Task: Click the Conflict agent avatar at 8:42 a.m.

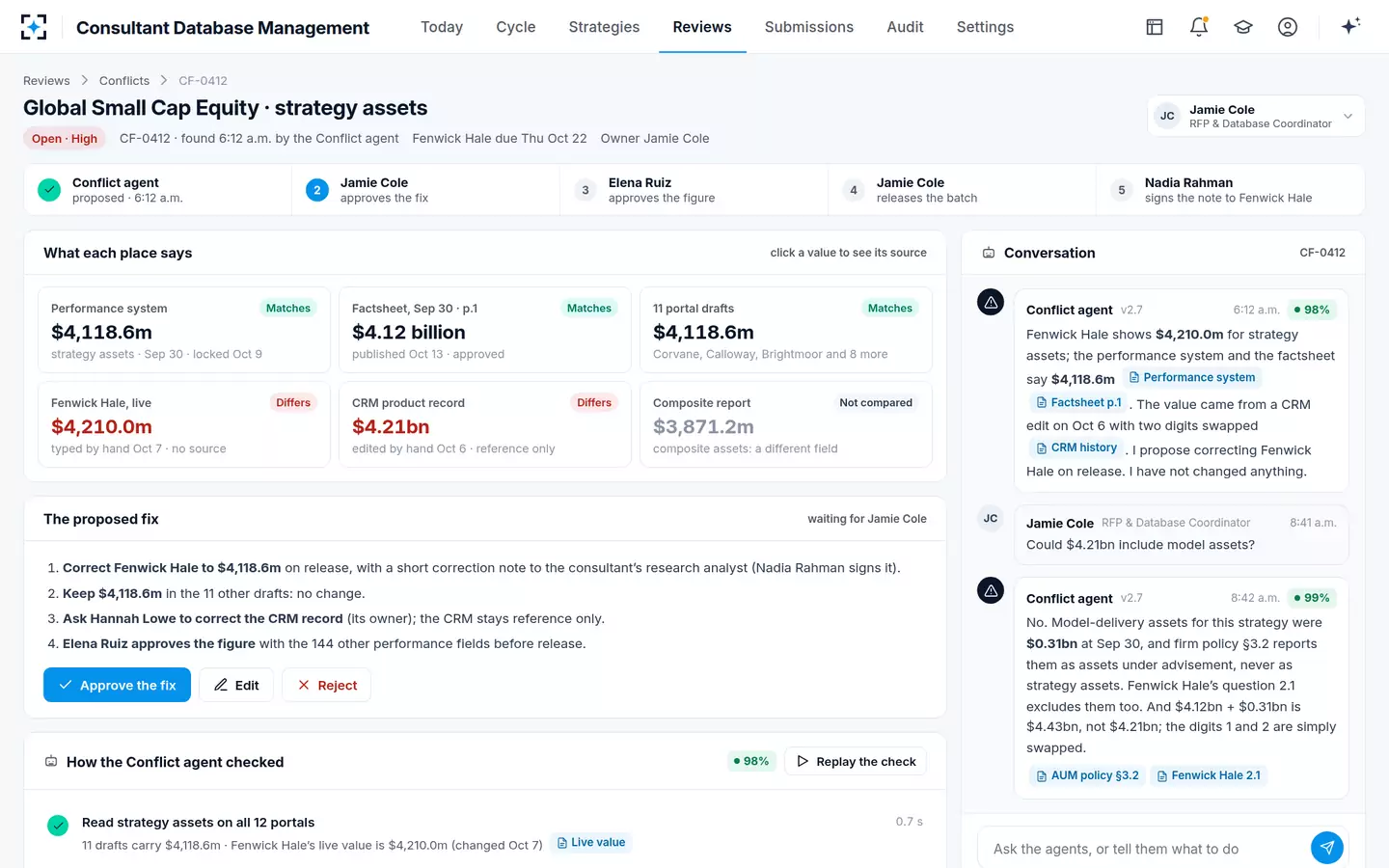Action: click(x=991, y=590)
